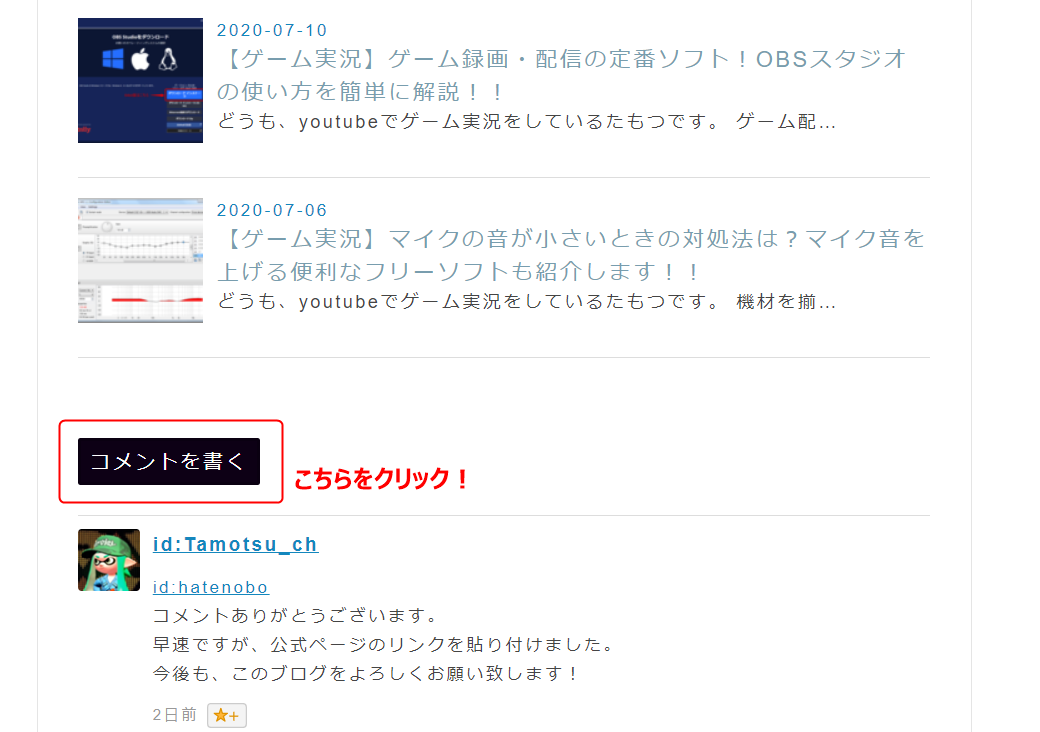Select the 2020-07-10 date link

pos(272,30)
